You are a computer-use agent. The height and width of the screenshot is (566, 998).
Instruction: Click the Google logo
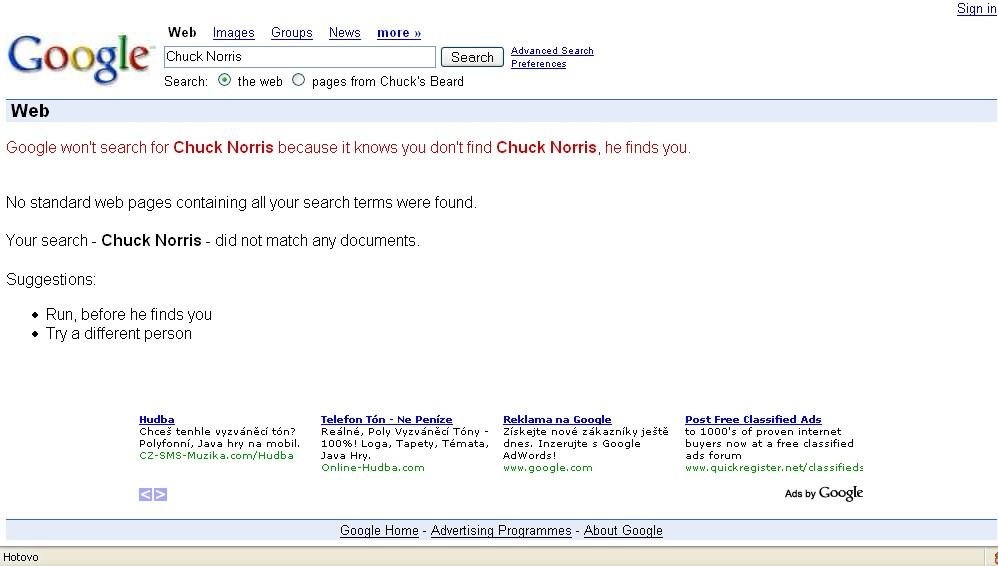coord(80,58)
